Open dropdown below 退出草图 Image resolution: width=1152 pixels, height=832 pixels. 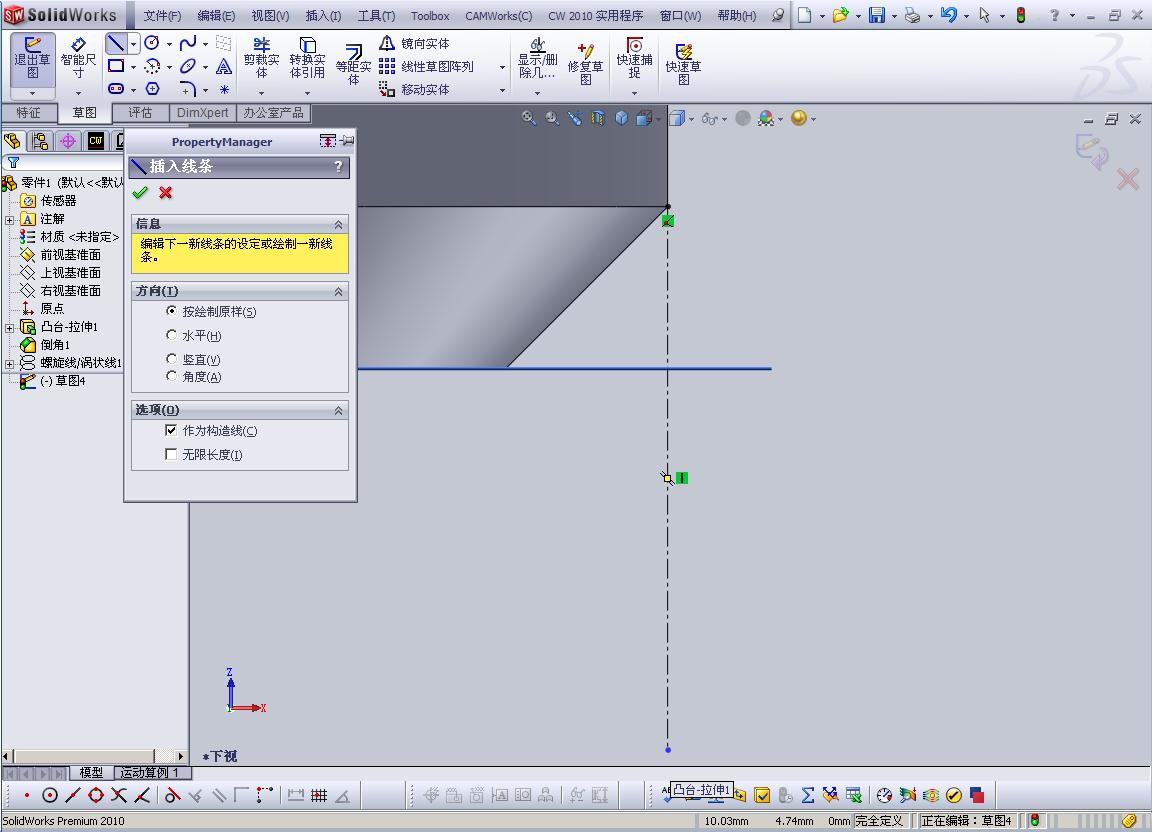(x=32, y=93)
